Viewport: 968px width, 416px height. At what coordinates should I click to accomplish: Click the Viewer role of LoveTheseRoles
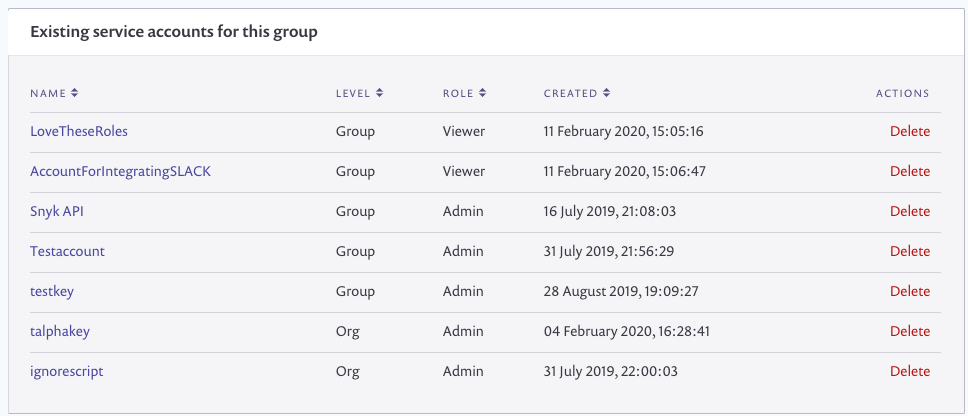point(464,131)
